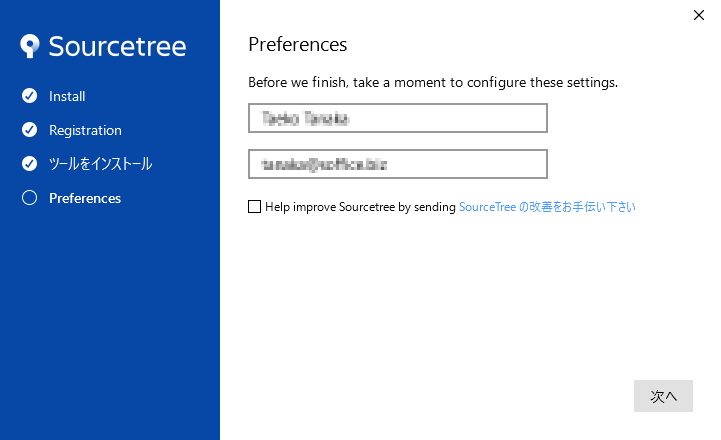Click the checkmark icon beside ツールをインストール

pos(29,163)
